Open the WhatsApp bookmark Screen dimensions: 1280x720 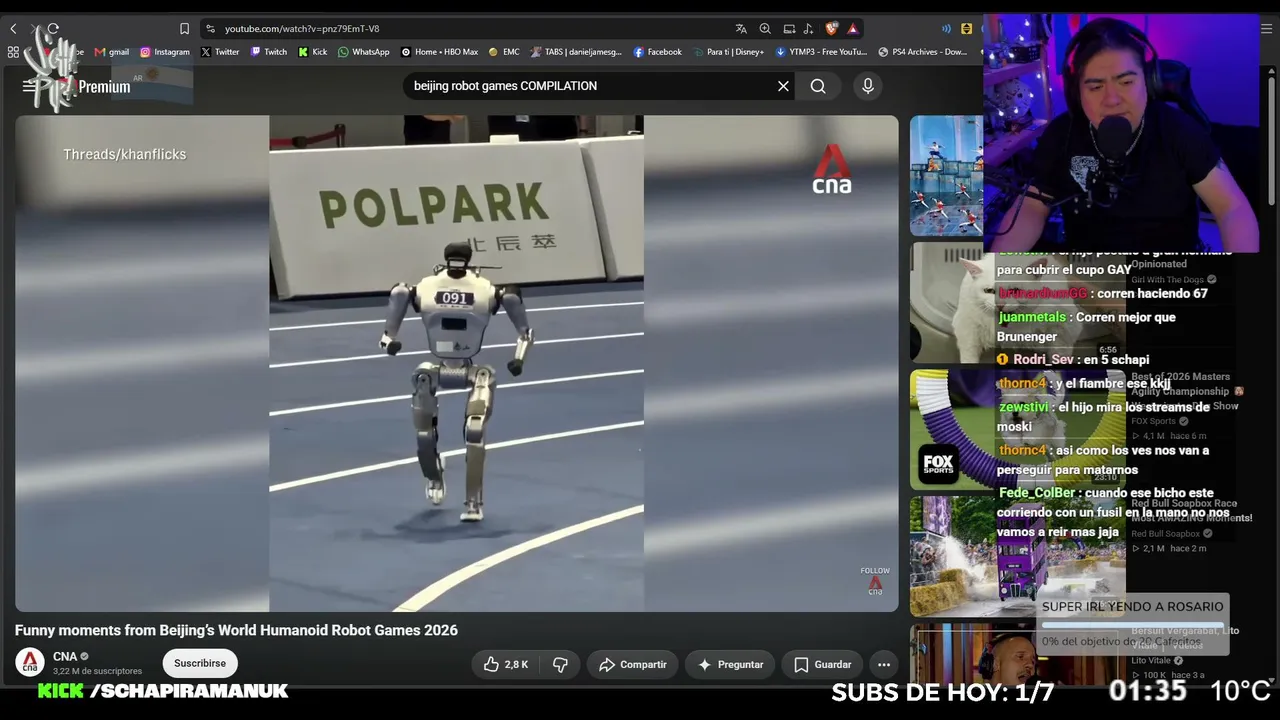(364, 52)
